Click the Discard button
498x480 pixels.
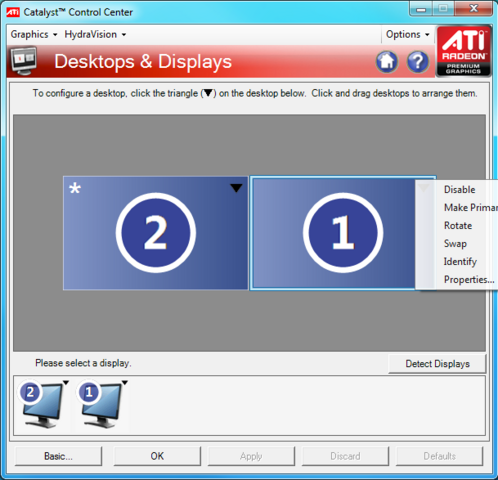[345, 456]
